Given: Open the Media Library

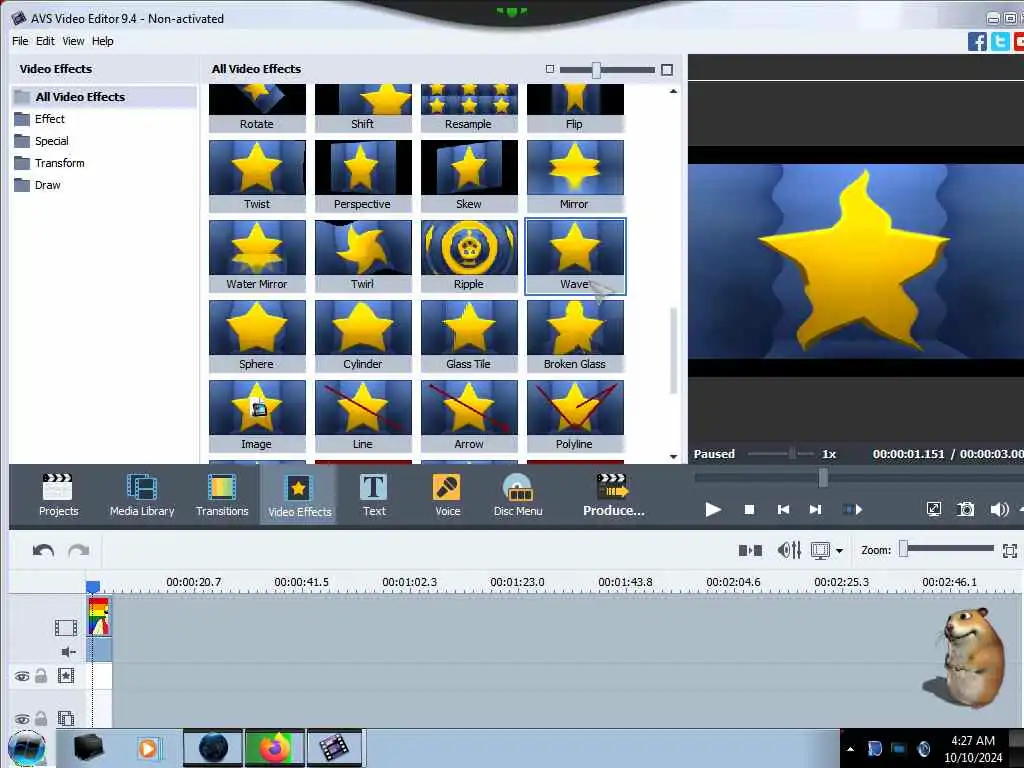Looking at the screenshot, I should (142, 495).
